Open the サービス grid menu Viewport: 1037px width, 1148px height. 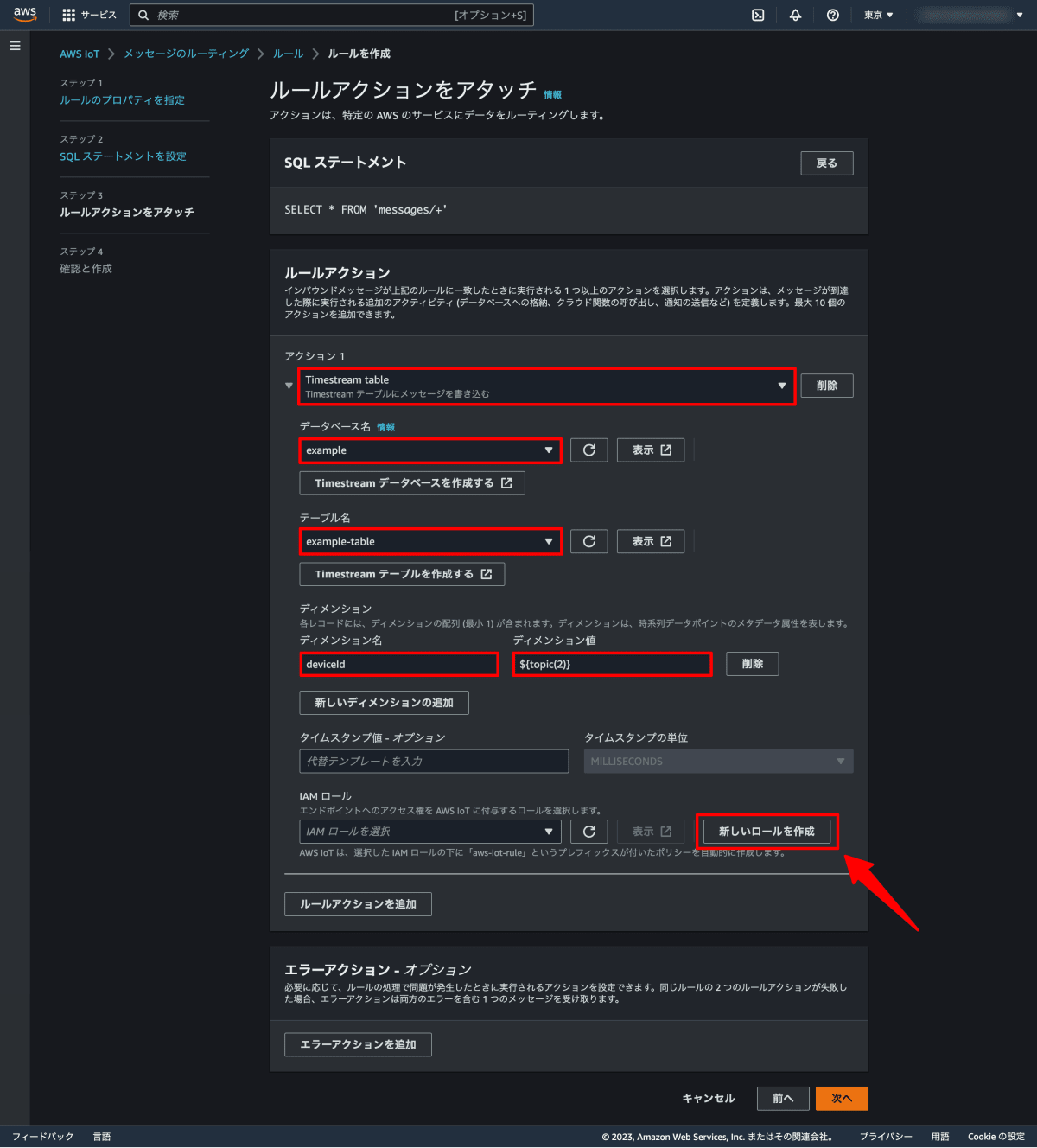(89, 15)
